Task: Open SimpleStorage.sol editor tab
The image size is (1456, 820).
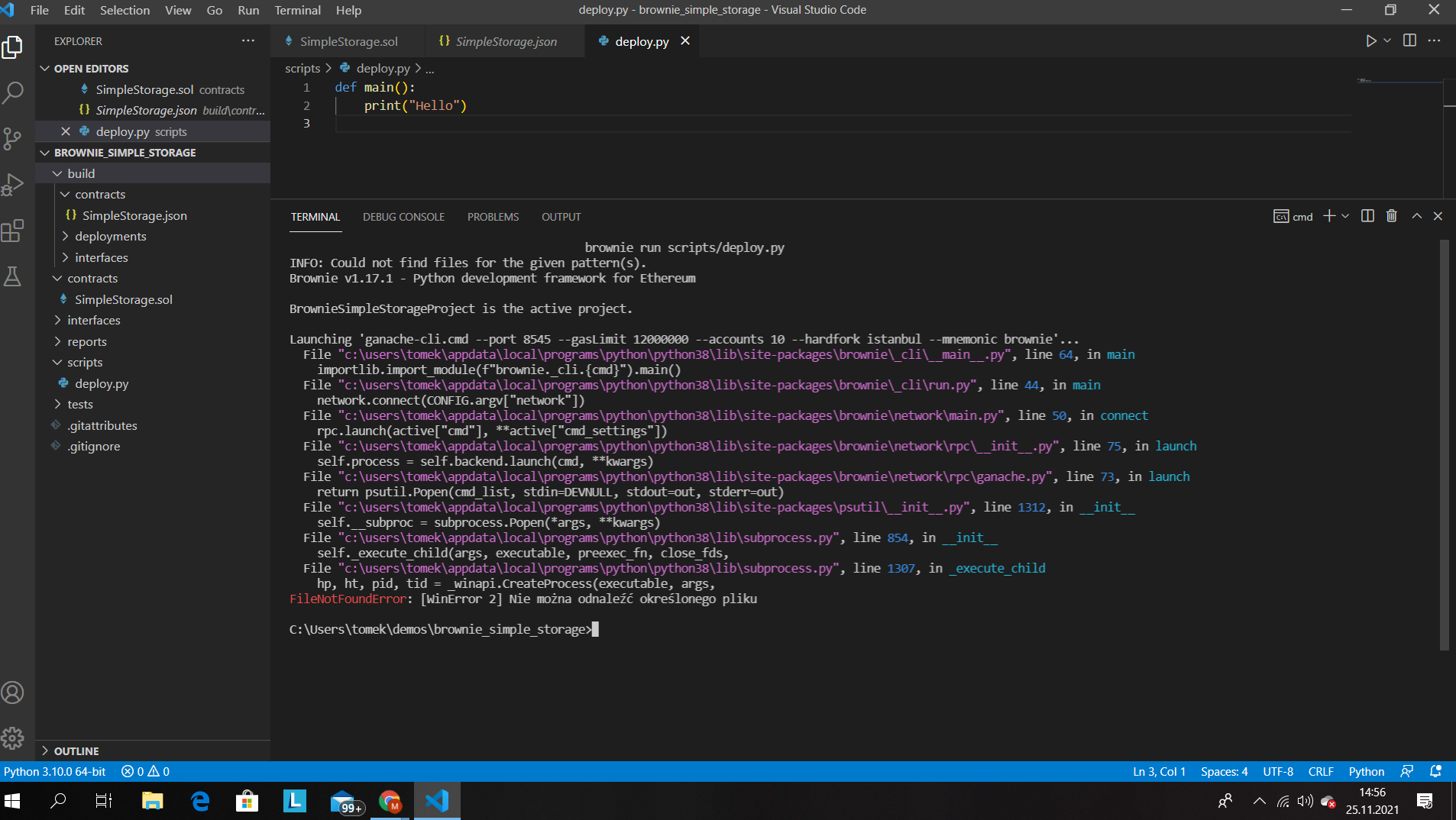Action: 348,42
